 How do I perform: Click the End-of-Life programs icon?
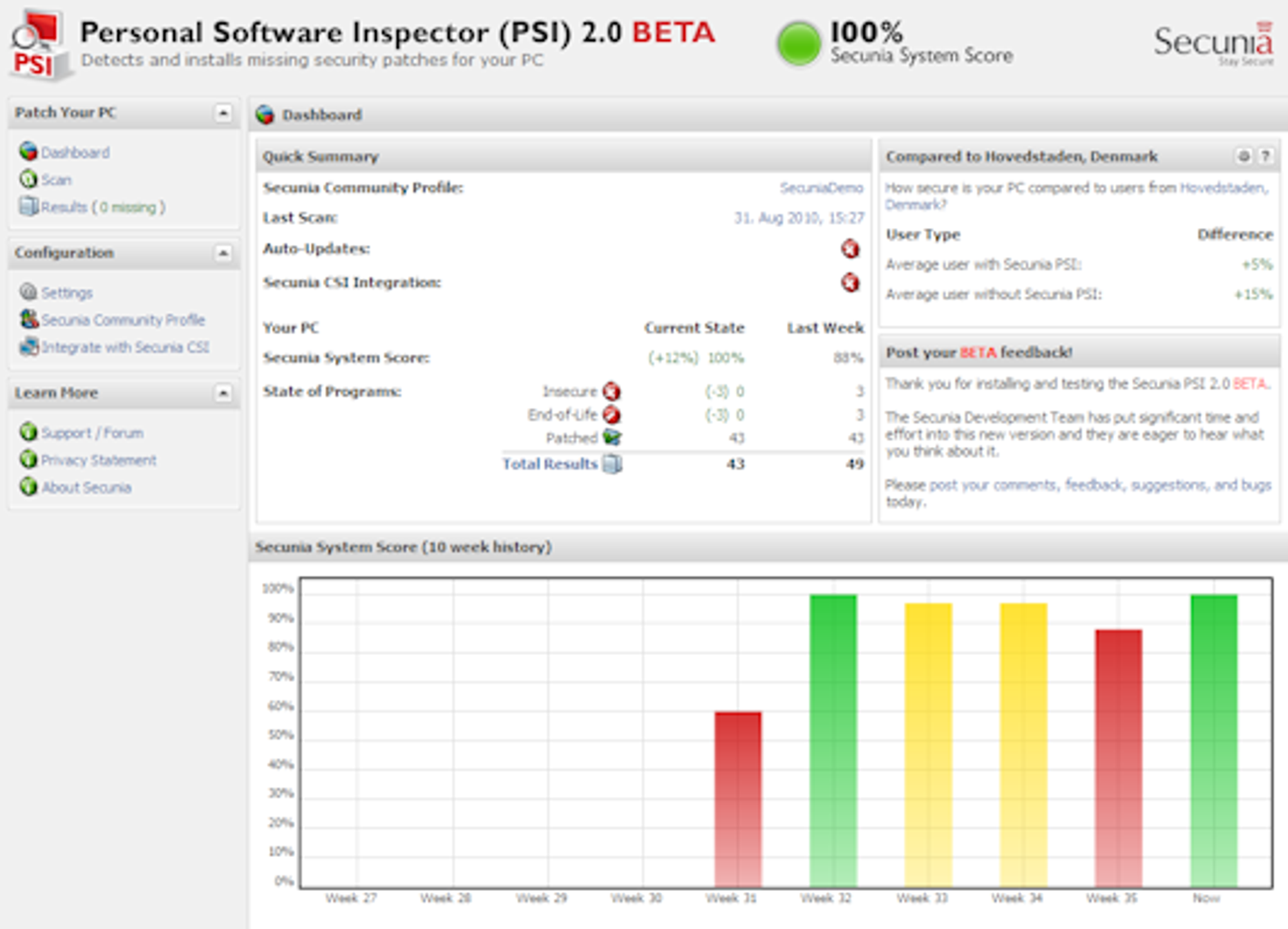pyautogui.click(x=611, y=414)
